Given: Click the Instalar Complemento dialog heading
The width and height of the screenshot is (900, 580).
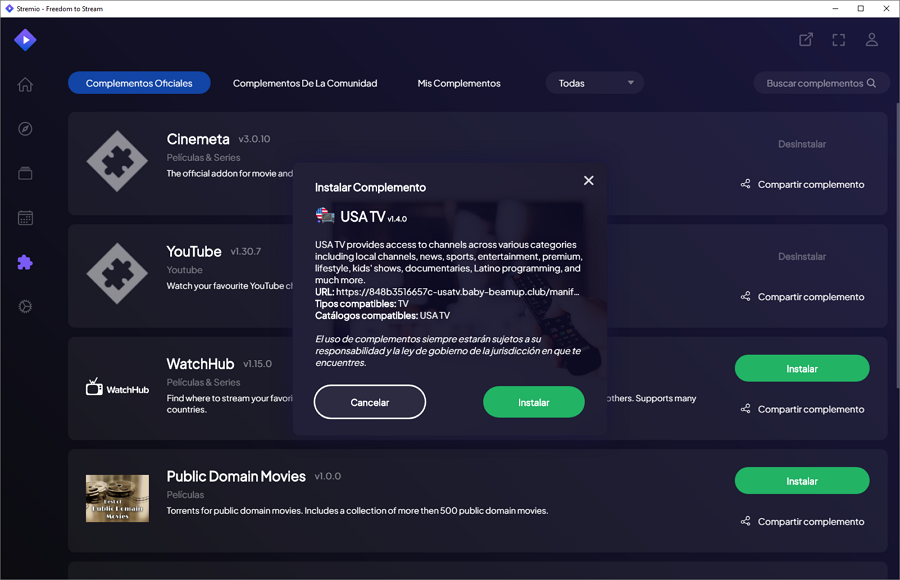Looking at the screenshot, I should point(370,188).
